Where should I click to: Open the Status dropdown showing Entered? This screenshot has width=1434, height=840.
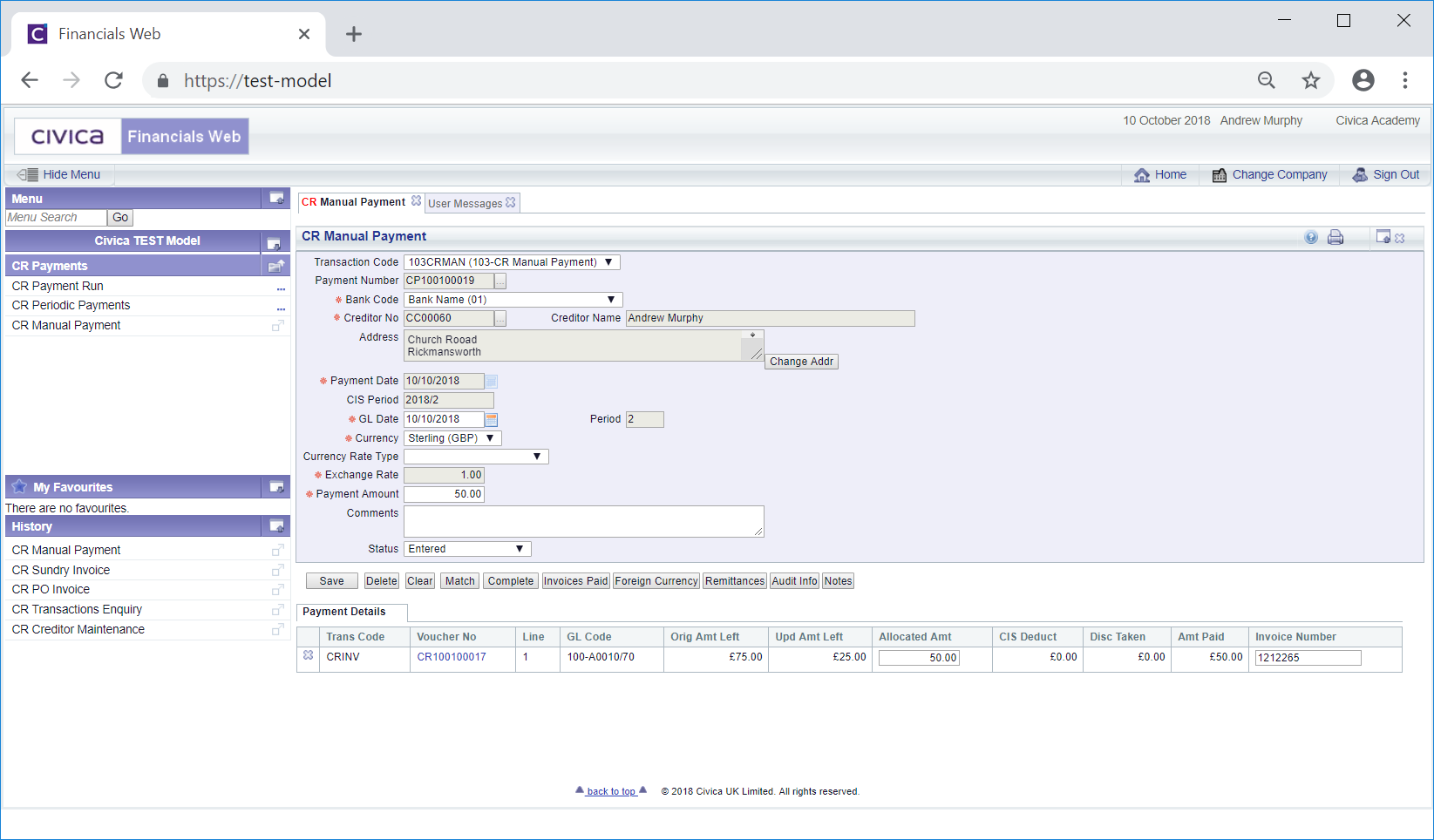coord(467,549)
